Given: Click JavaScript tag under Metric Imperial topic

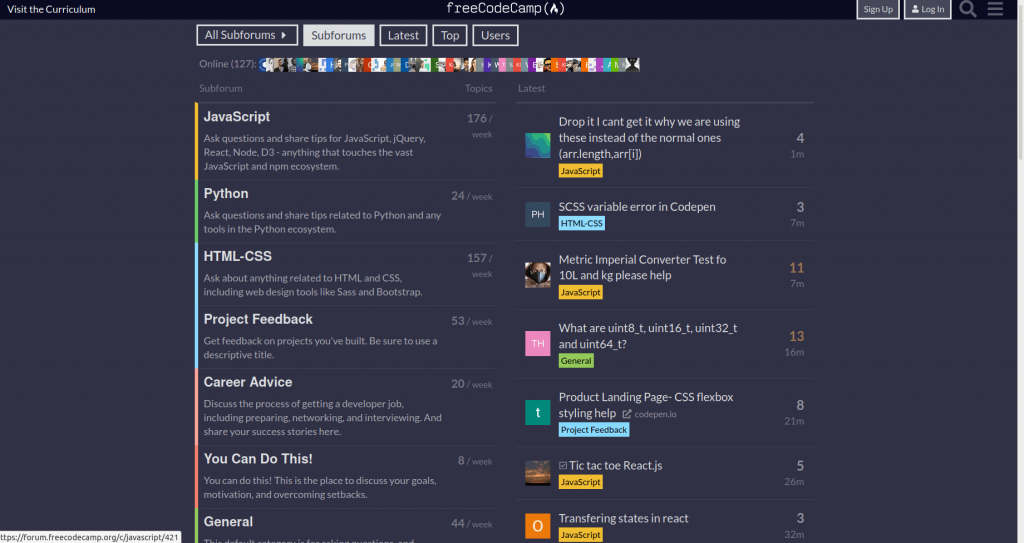Looking at the screenshot, I should [x=581, y=293].
